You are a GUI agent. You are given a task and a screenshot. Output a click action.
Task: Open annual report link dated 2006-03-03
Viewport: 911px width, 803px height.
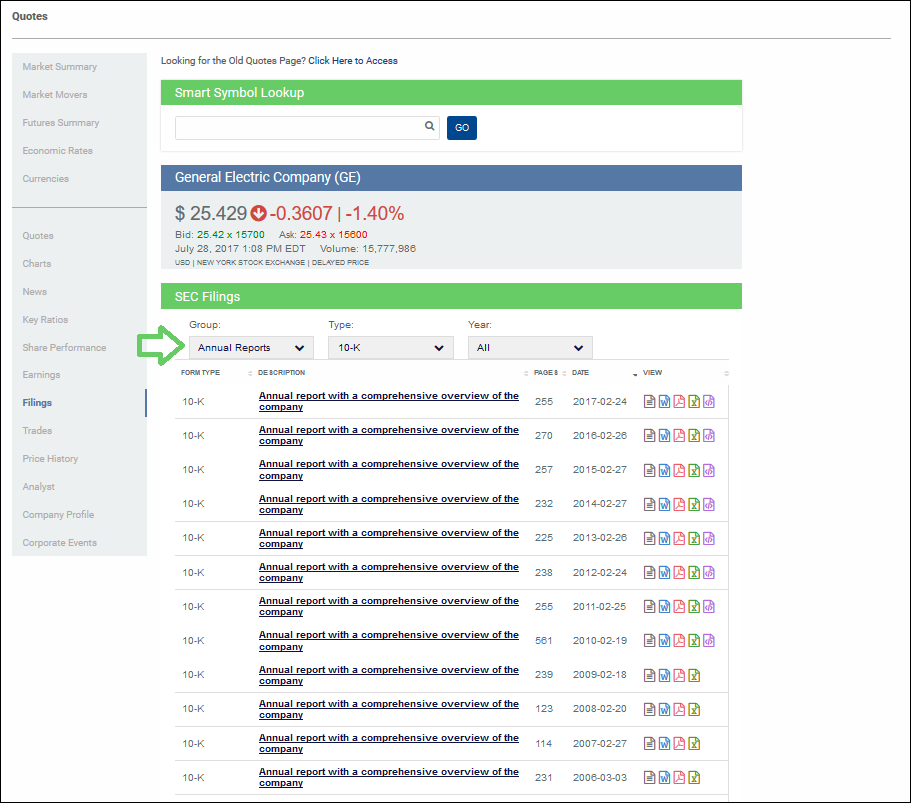(x=389, y=777)
